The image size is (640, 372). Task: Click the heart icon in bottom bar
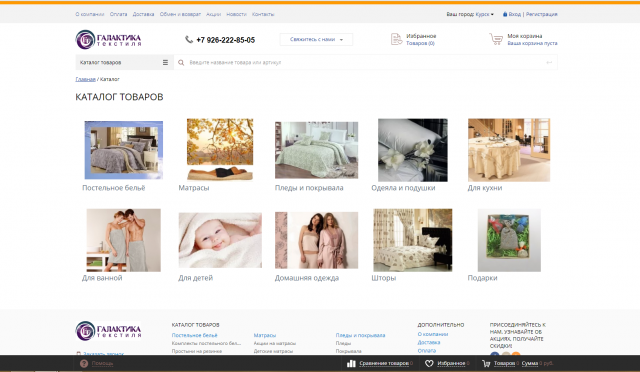pos(429,363)
